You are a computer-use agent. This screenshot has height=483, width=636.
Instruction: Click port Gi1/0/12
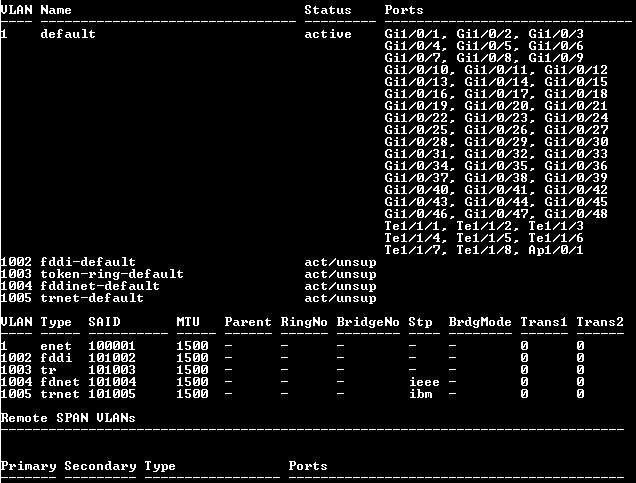click(576, 70)
